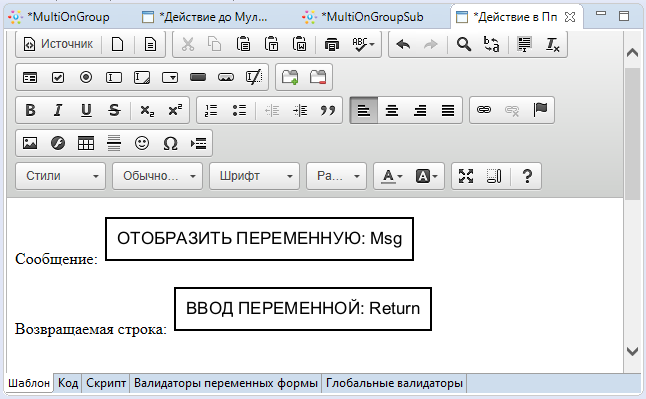This screenshot has height=399, width=646.
Task: Open the Обычно paragraph format dropdown
Action: pos(157,176)
